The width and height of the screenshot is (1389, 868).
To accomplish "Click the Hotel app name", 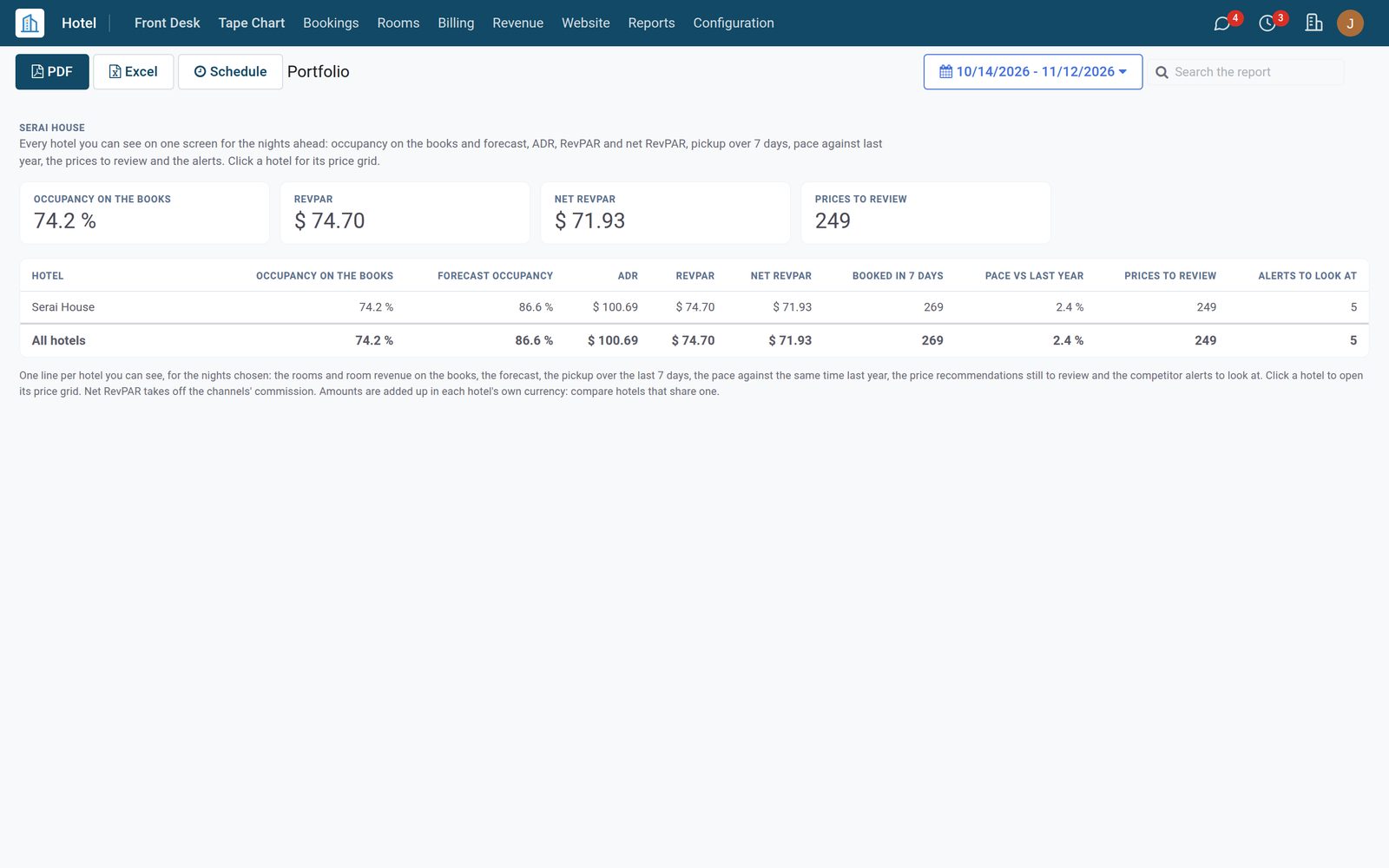I will (x=79, y=23).
